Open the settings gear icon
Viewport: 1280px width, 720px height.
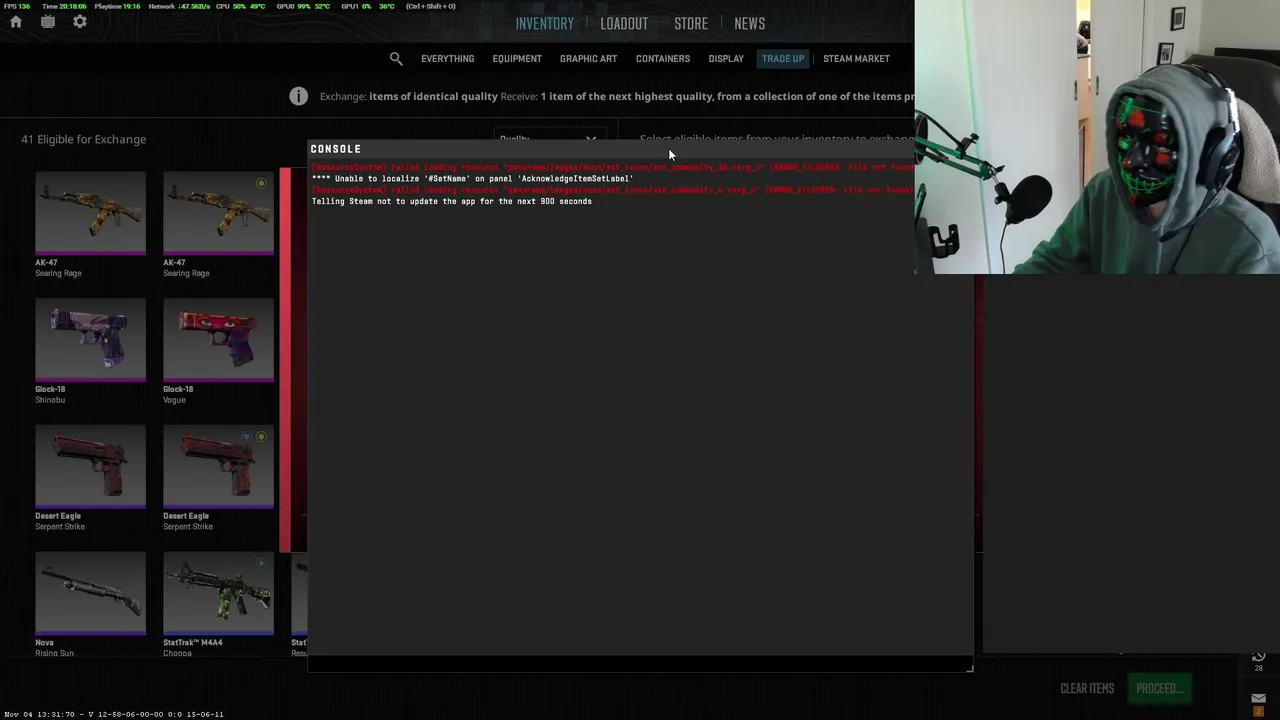[80, 22]
